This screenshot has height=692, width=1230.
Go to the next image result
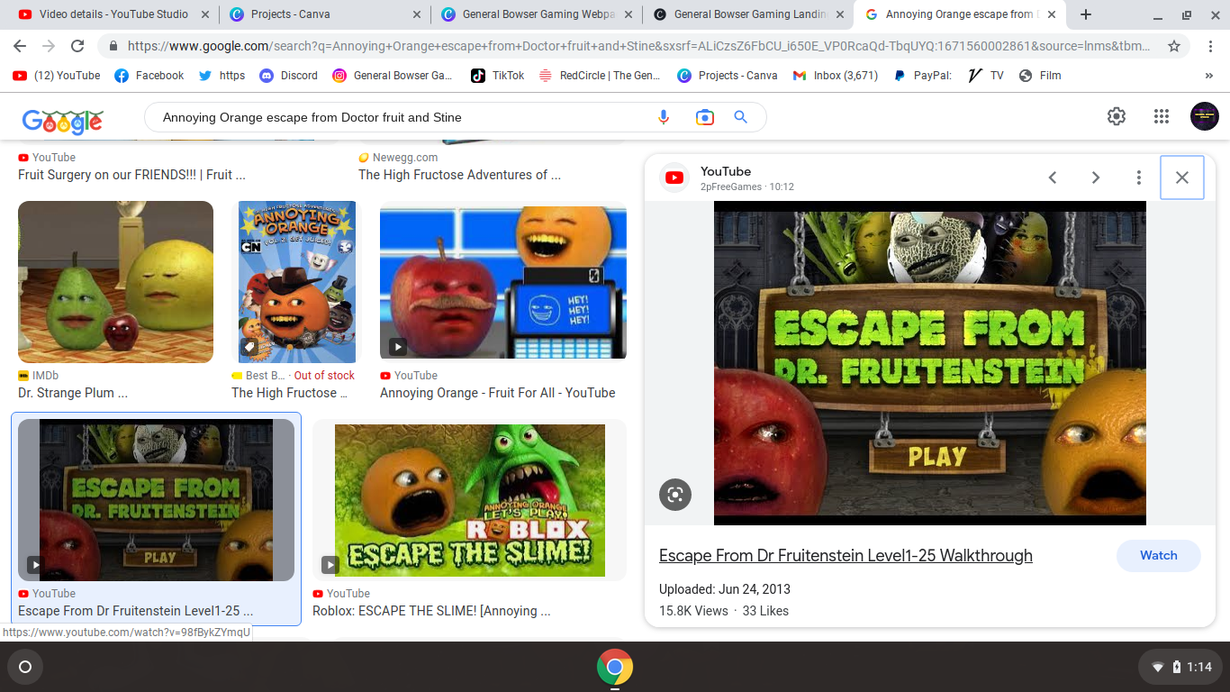(x=1095, y=178)
